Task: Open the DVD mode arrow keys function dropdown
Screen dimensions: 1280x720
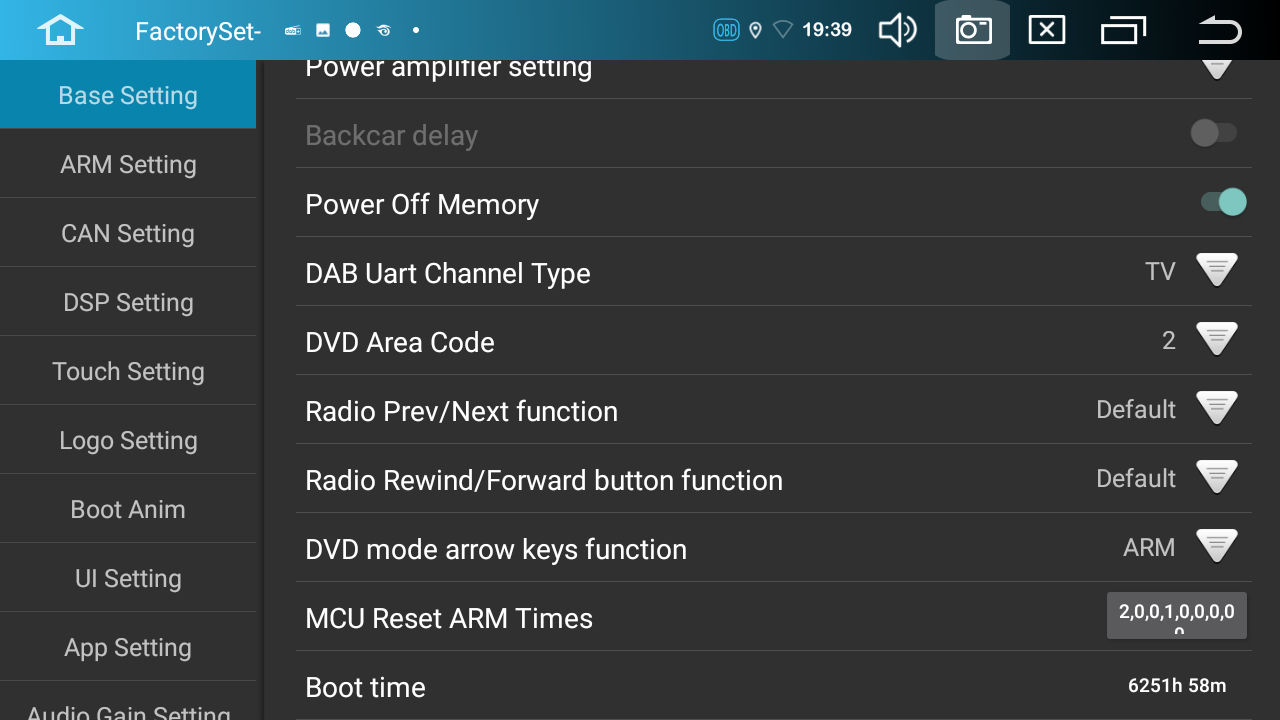Action: click(x=1217, y=547)
